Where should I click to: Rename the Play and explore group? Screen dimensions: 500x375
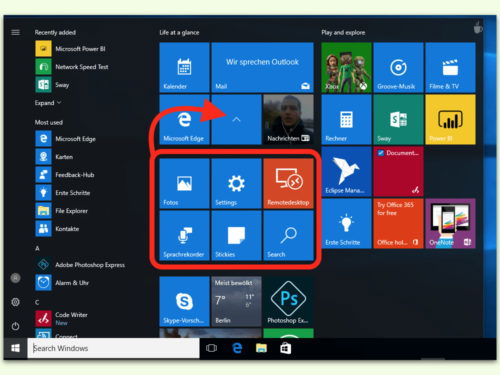tap(343, 33)
